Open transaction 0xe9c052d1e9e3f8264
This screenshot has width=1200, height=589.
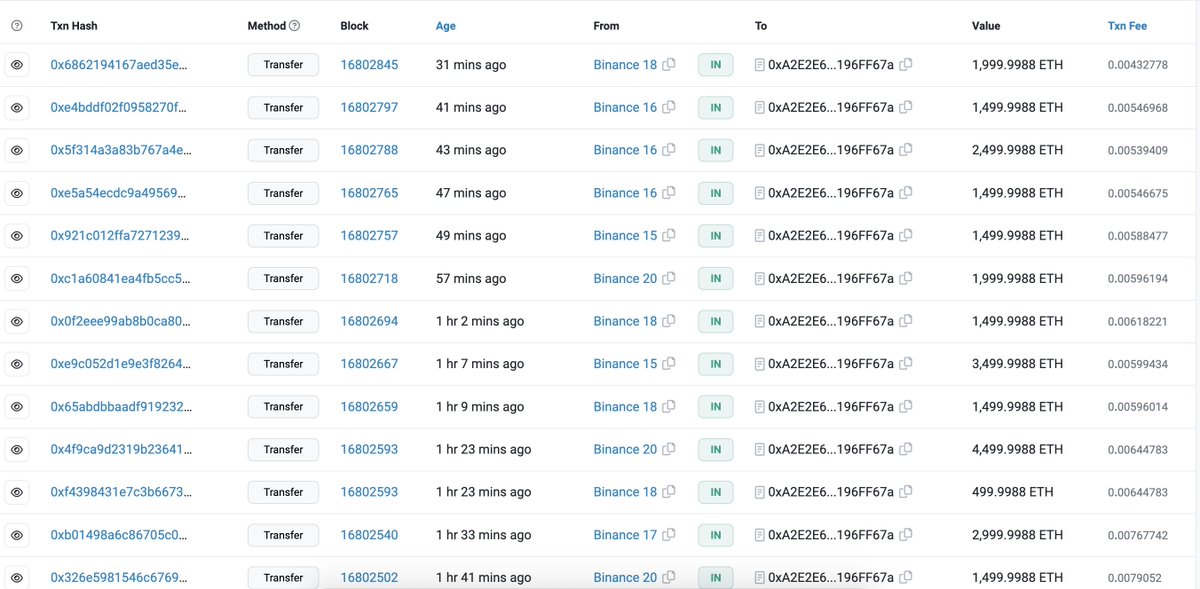[119, 364]
